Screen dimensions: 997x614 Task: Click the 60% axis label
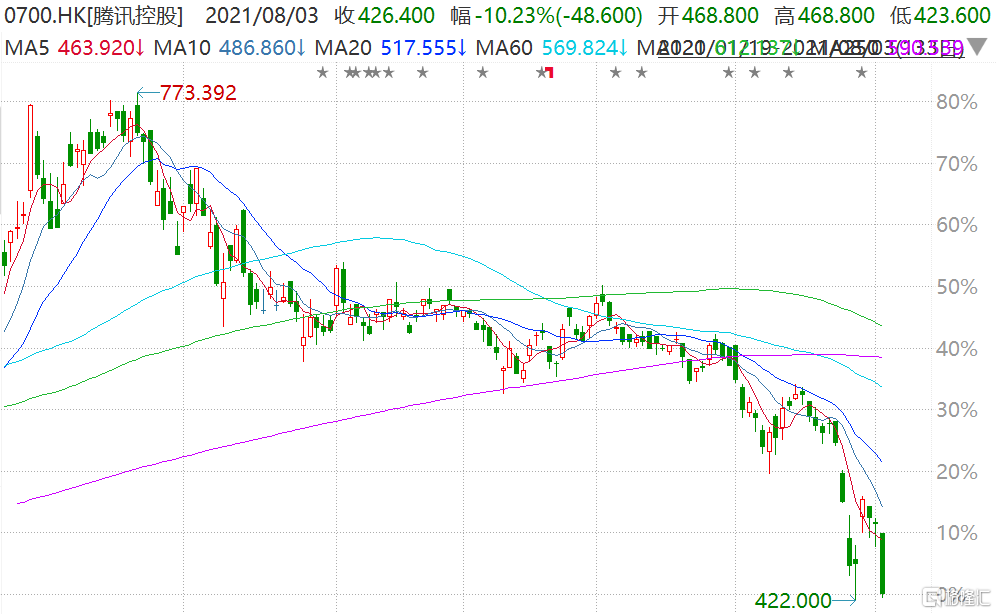point(956,225)
